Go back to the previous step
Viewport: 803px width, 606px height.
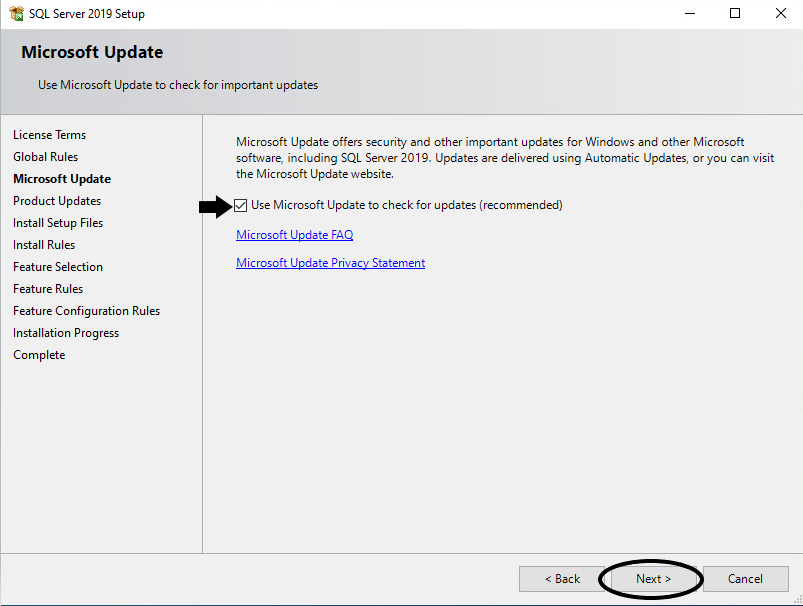point(562,579)
